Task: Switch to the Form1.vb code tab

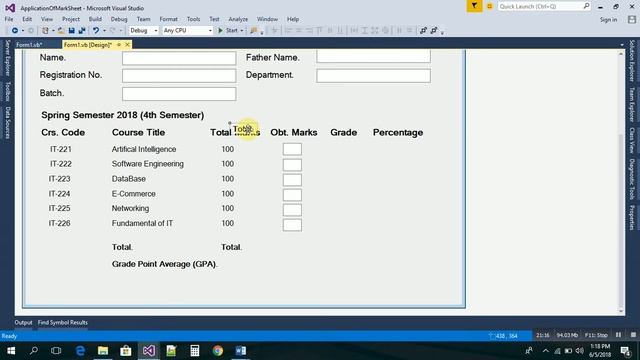Action: coord(29,45)
